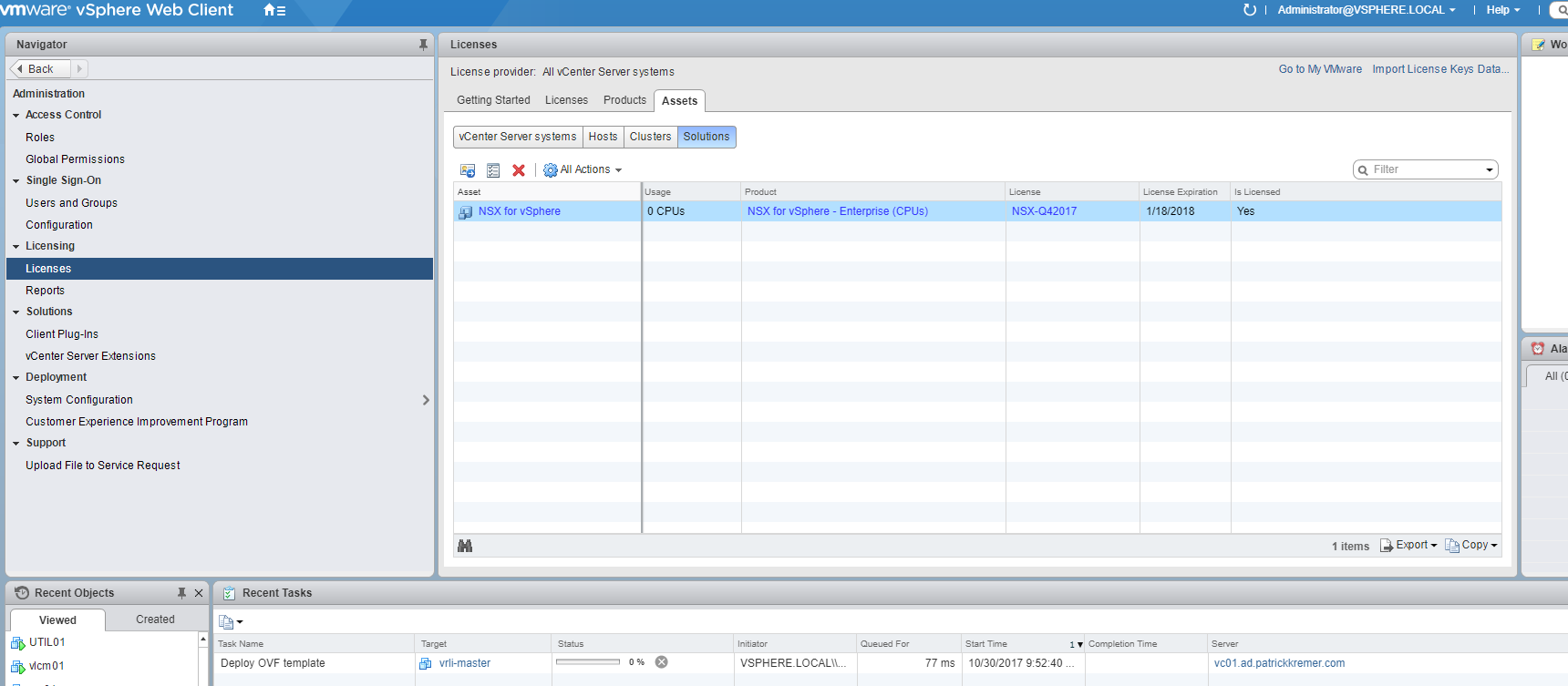Image resolution: width=1568 pixels, height=686 pixels.
Task: Pin the Recent Objects panel
Action: 181,593
